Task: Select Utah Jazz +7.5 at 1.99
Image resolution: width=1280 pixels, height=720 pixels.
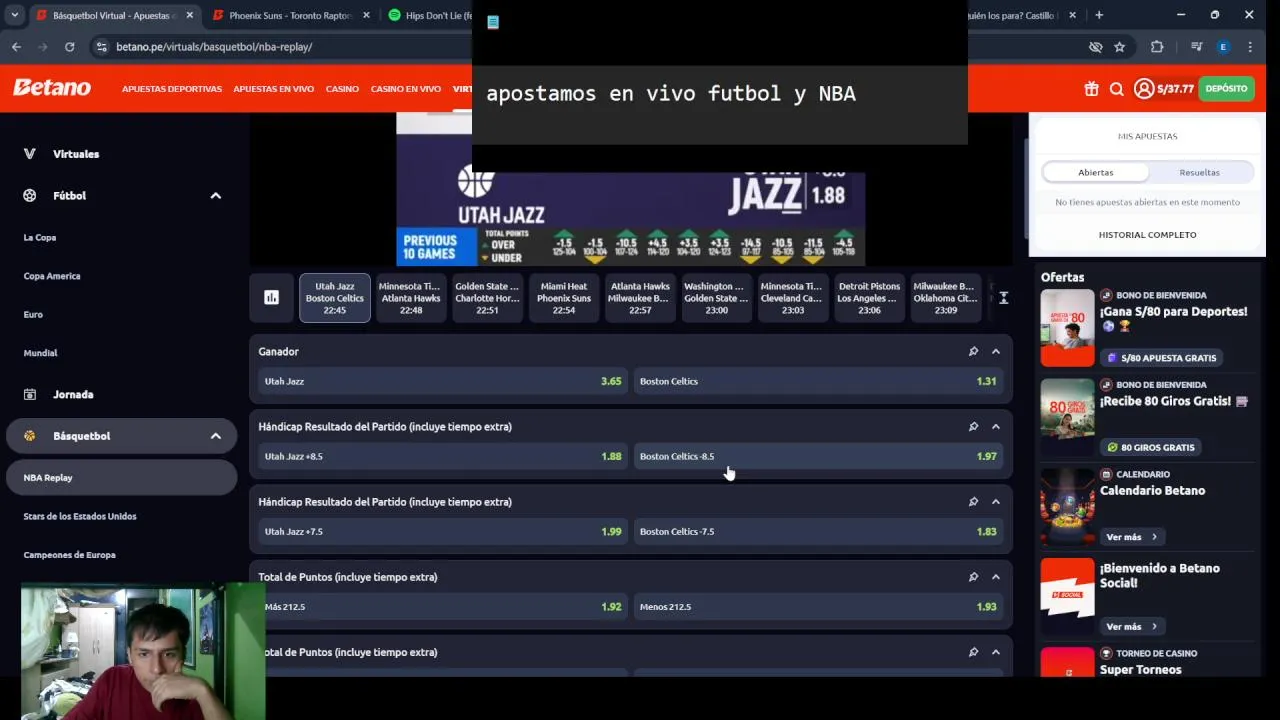Action: pyautogui.click(x=442, y=531)
